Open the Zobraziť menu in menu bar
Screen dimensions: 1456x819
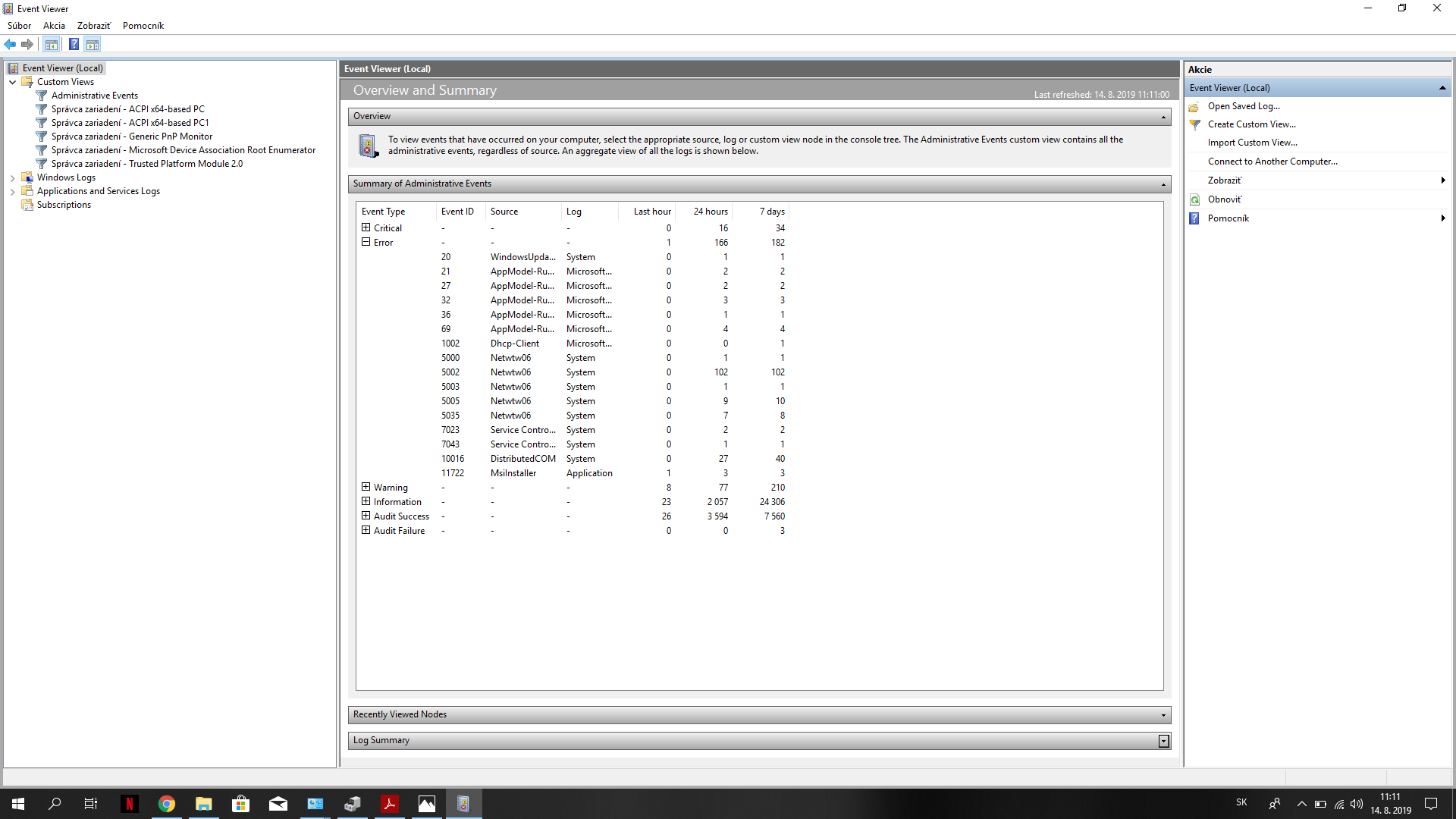(x=94, y=26)
